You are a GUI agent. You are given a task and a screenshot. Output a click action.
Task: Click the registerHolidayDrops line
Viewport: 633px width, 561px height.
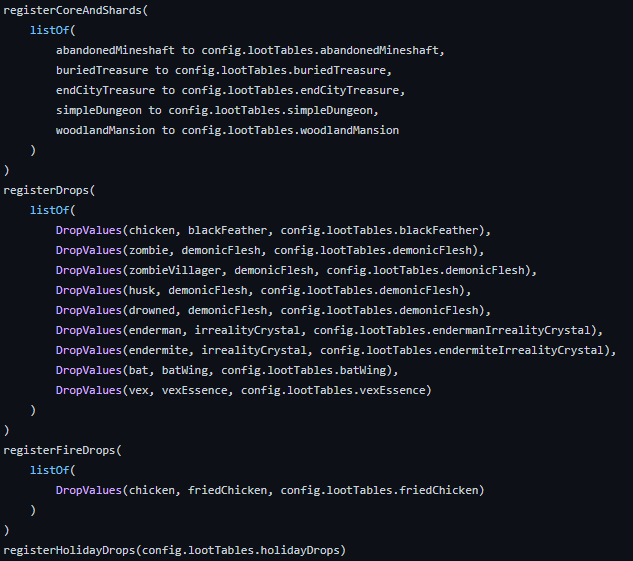tap(174, 551)
